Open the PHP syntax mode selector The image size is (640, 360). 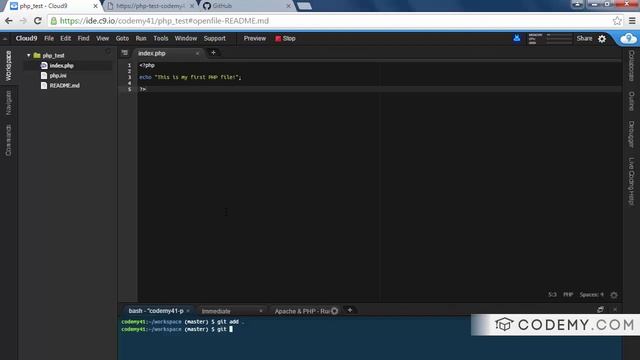pos(568,295)
